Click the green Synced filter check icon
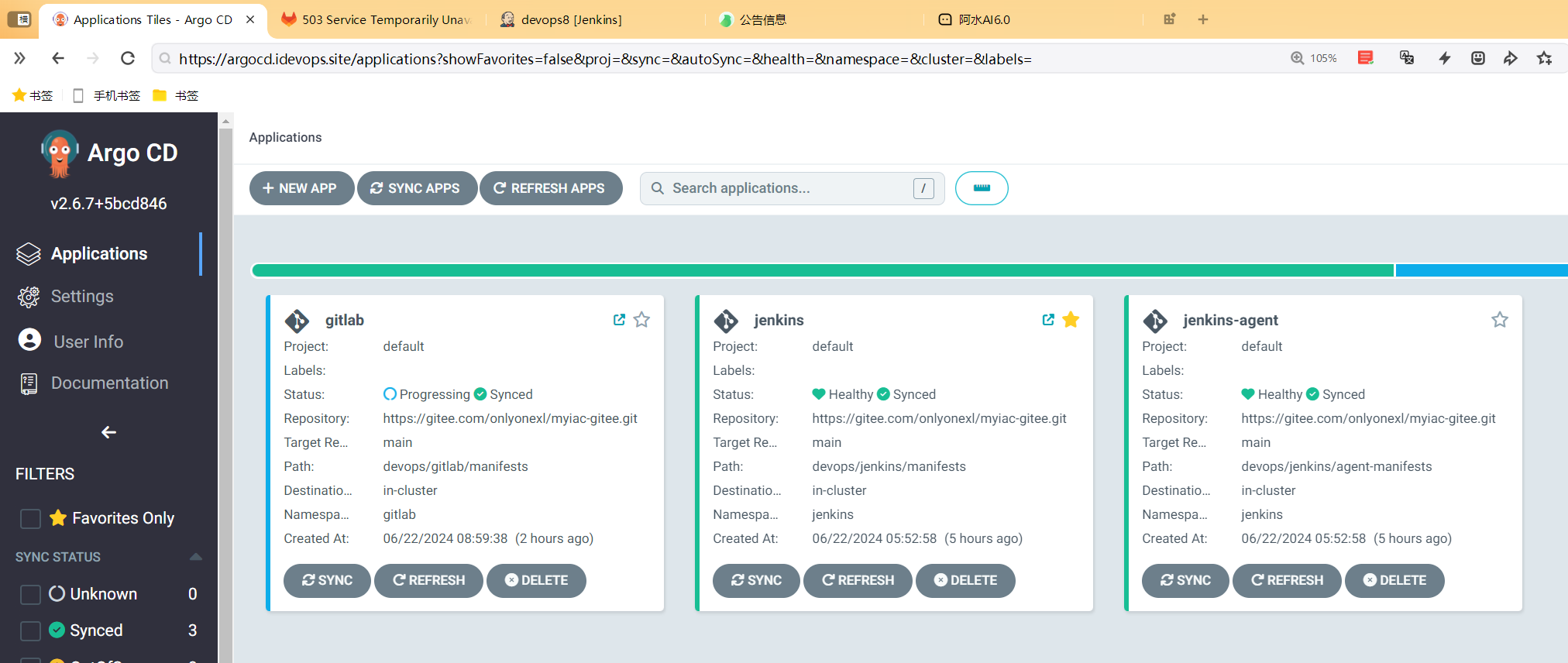 (x=57, y=630)
